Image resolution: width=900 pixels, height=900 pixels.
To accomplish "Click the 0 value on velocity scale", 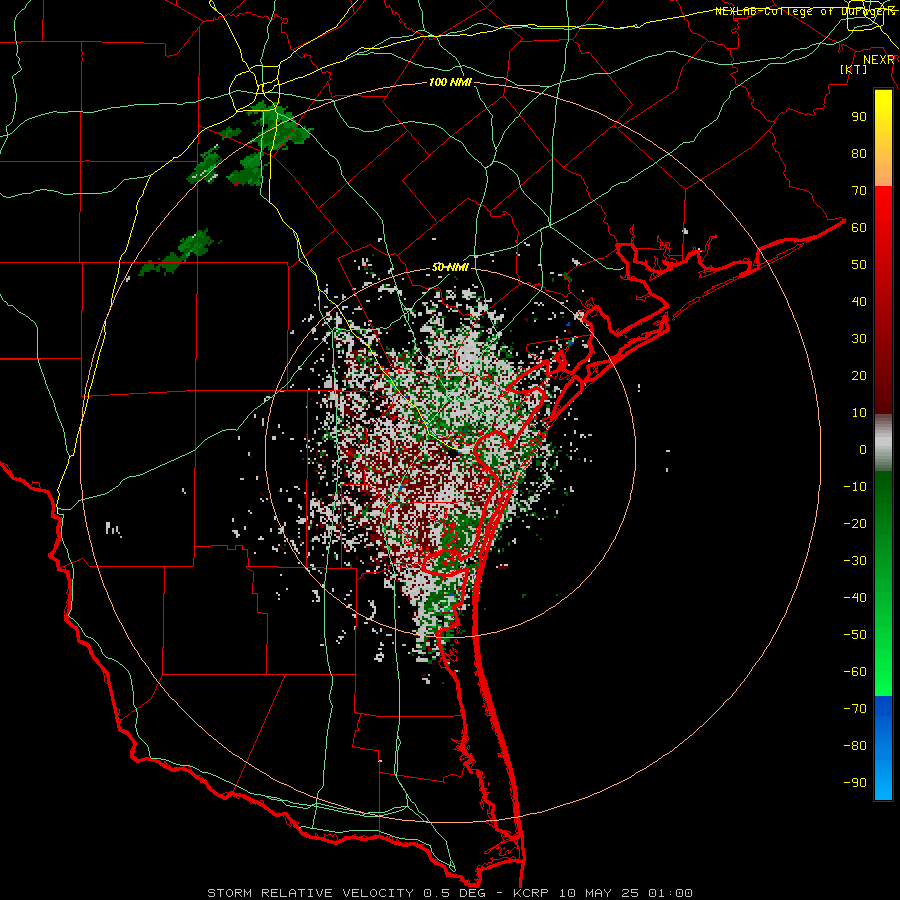I will (863, 449).
